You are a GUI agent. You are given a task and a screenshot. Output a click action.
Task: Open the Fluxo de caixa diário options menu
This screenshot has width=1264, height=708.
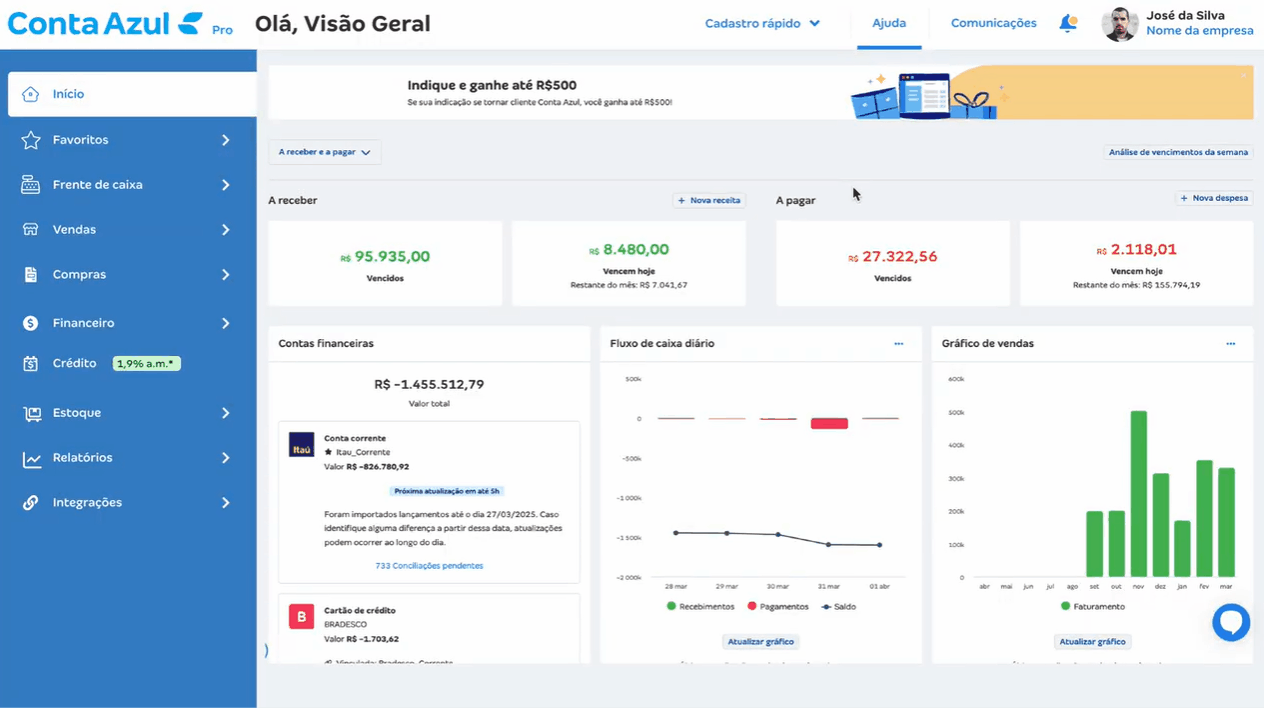click(898, 343)
